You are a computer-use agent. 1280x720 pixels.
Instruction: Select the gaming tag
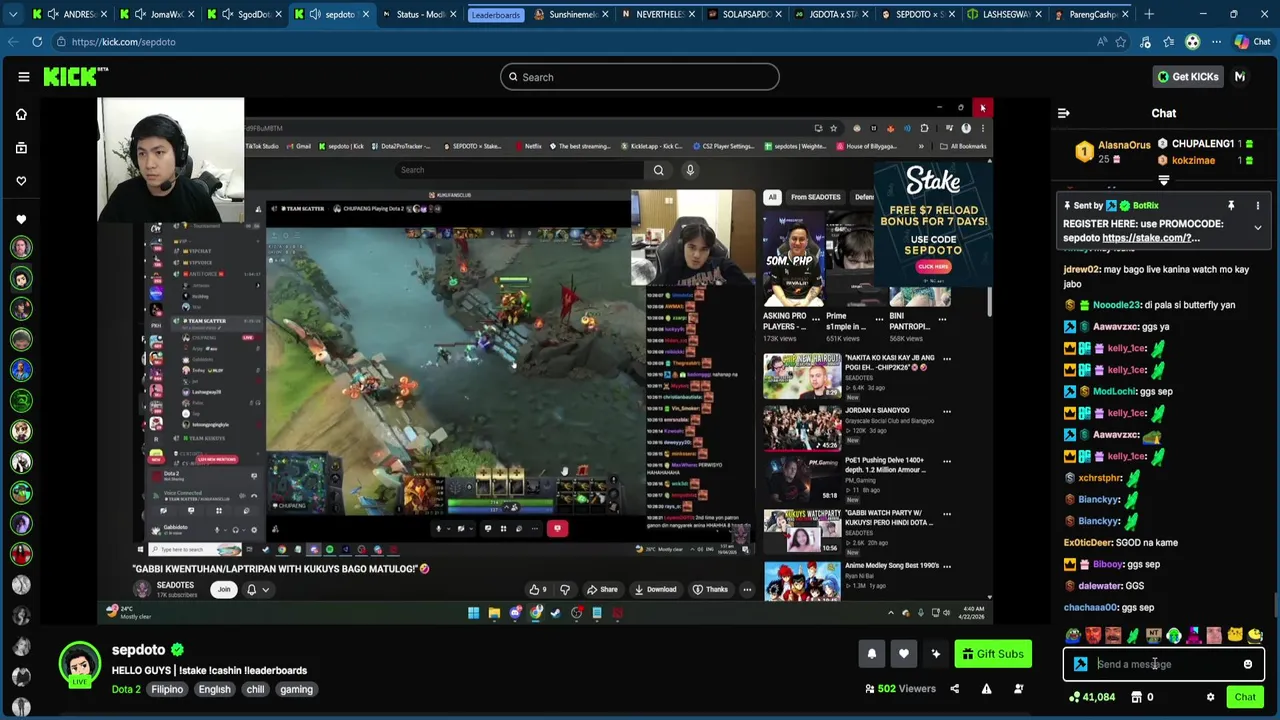click(x=296, y=690)
